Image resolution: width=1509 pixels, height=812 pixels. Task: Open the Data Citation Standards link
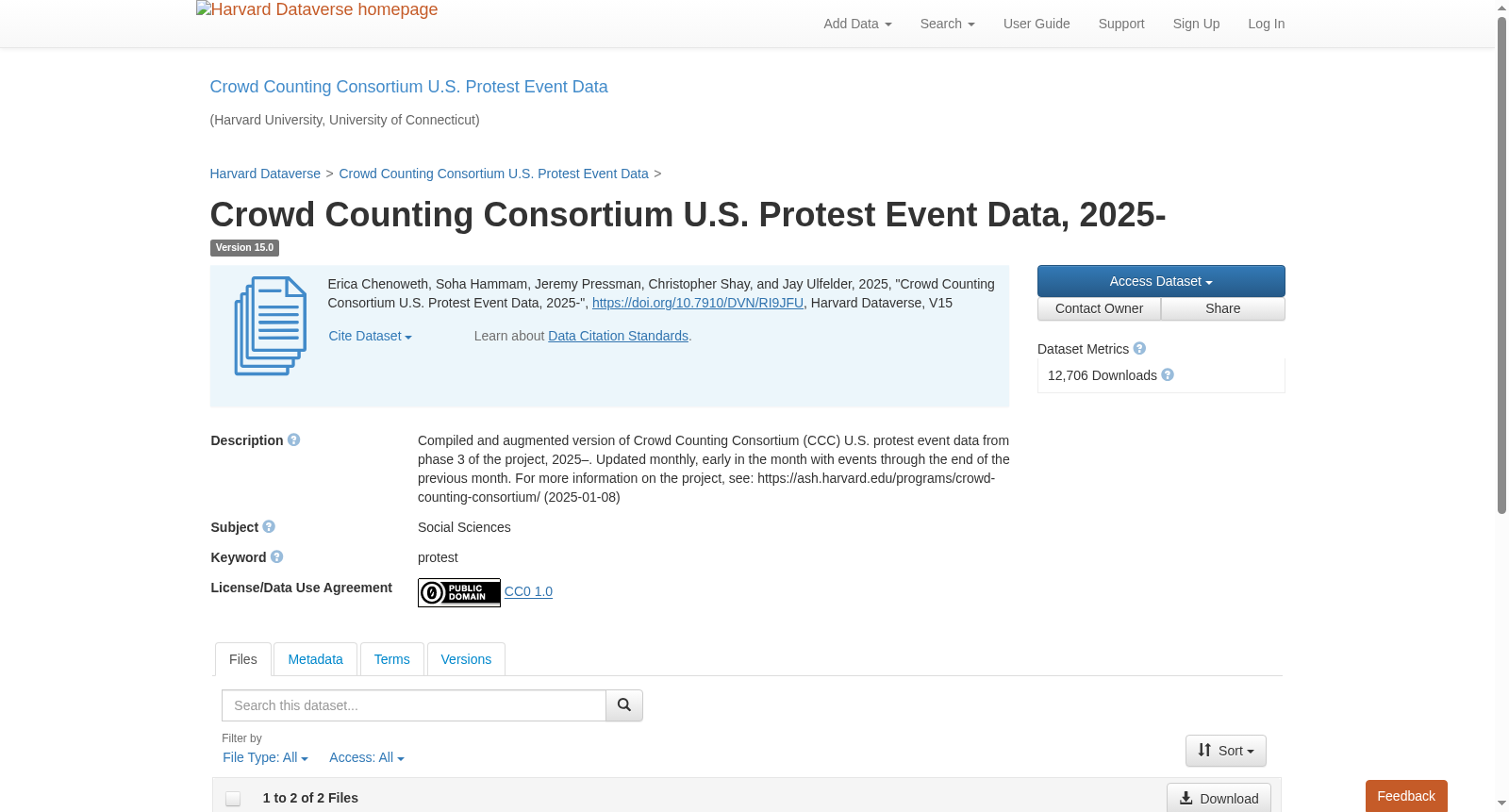tap(618, 336)
